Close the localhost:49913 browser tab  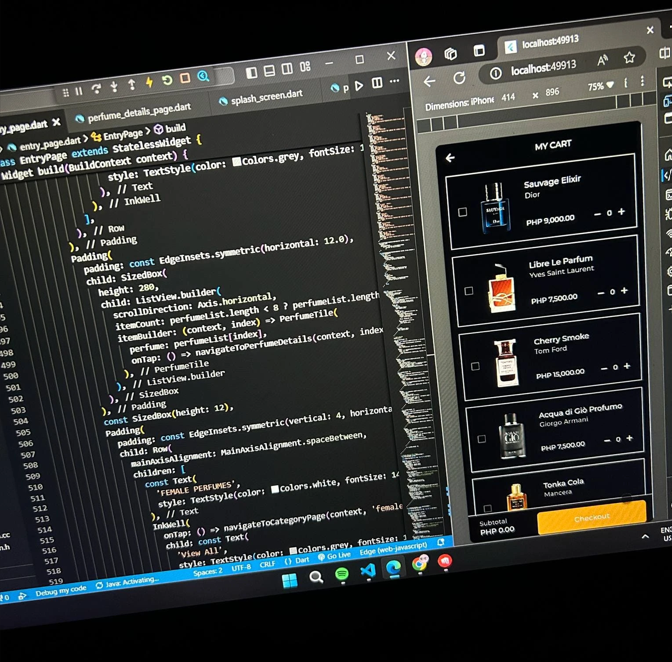[x=650, y=30]
